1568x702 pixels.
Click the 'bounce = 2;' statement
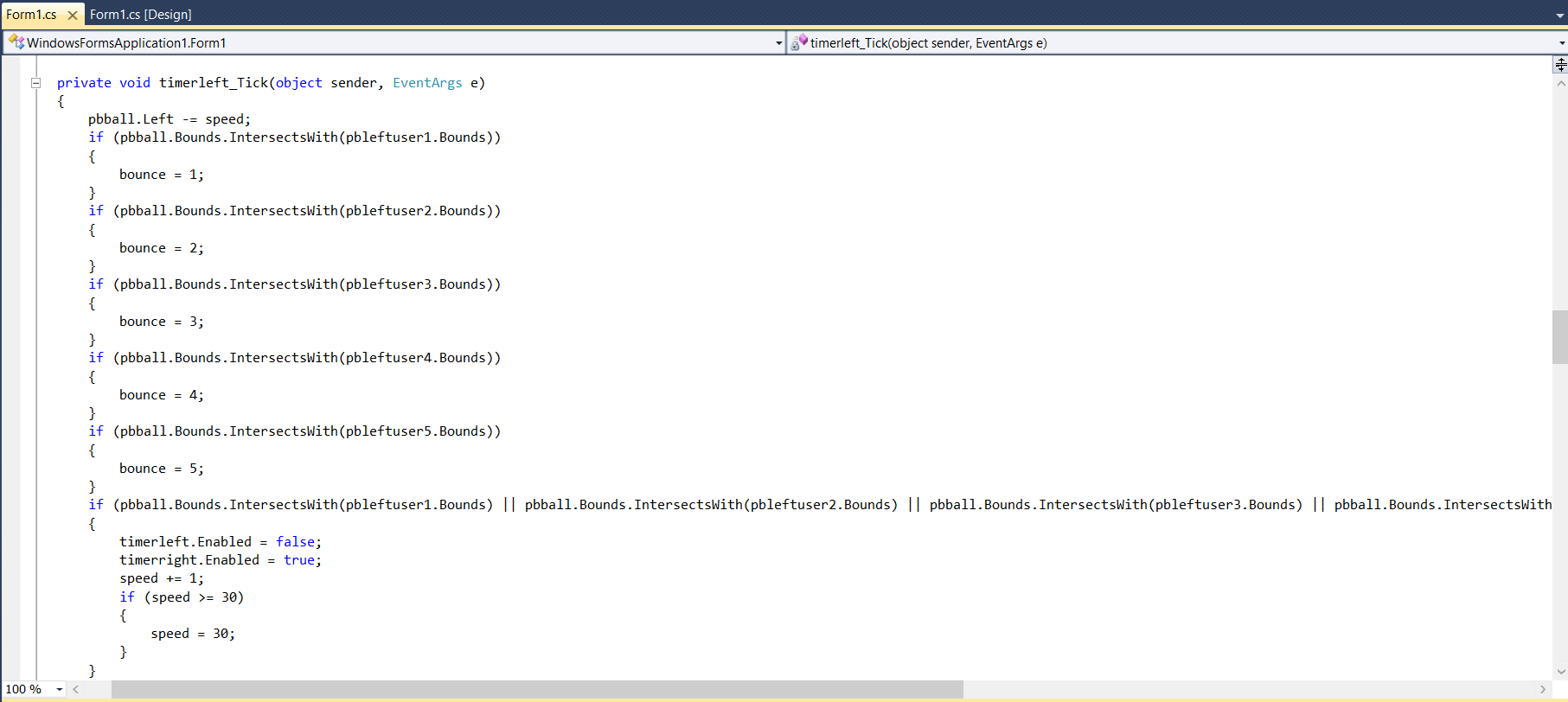[x=162, y=248]
